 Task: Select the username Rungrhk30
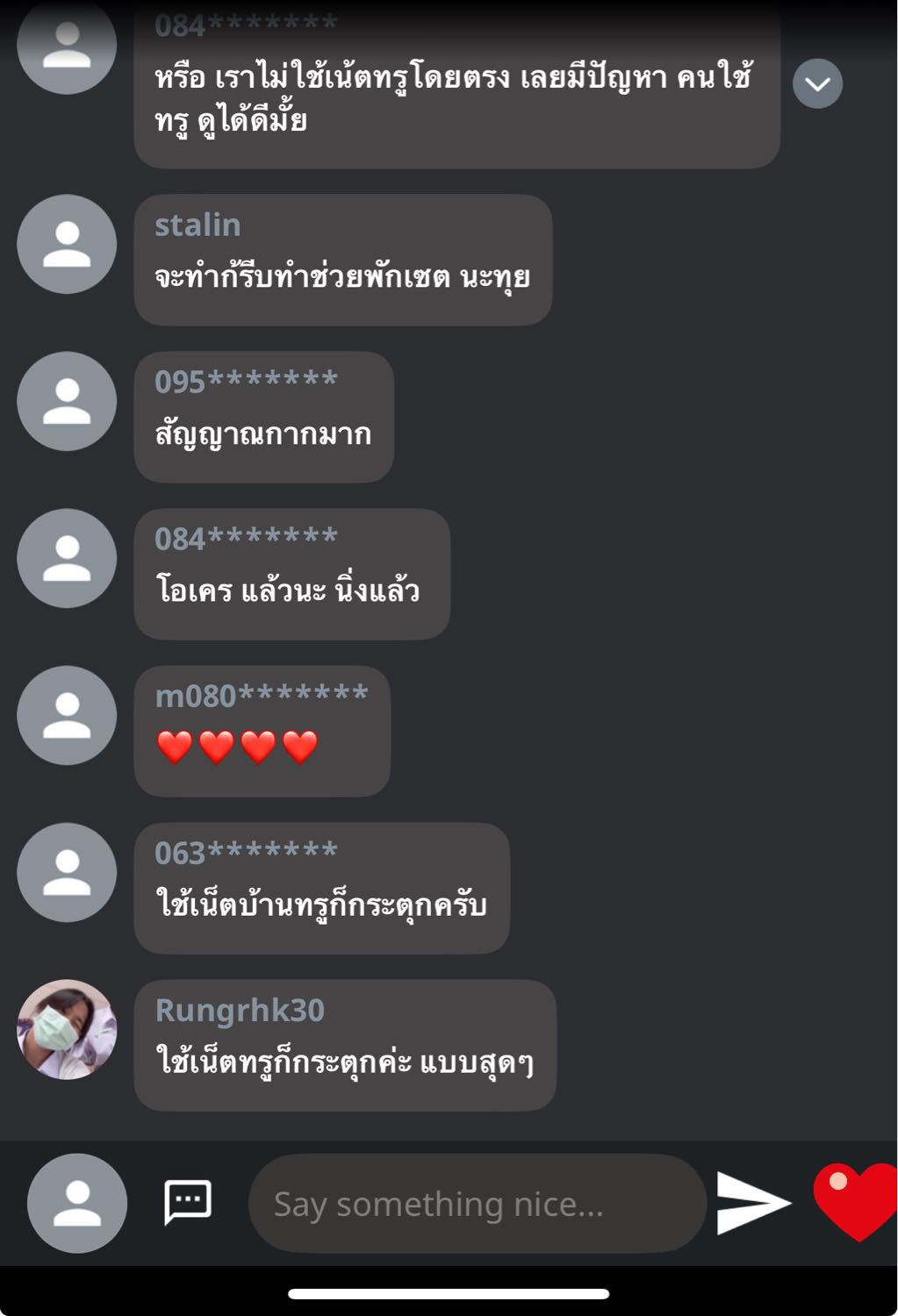(x=240, y=1011)
